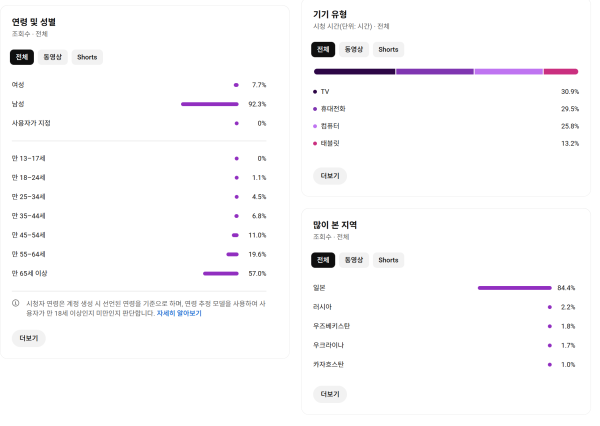Select 전체 tab in 많이 본 지역 card
The width and height of the screenshot is (600, 426).
pos(323,260)
